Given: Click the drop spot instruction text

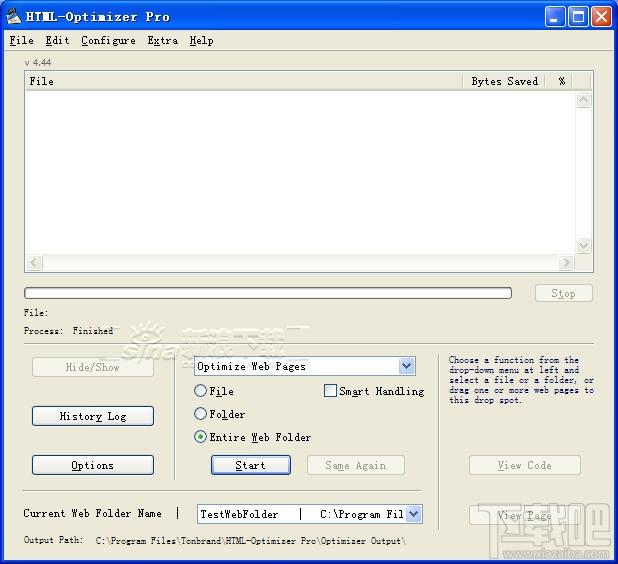Looking at the screenshot, I should click(521, 380).
